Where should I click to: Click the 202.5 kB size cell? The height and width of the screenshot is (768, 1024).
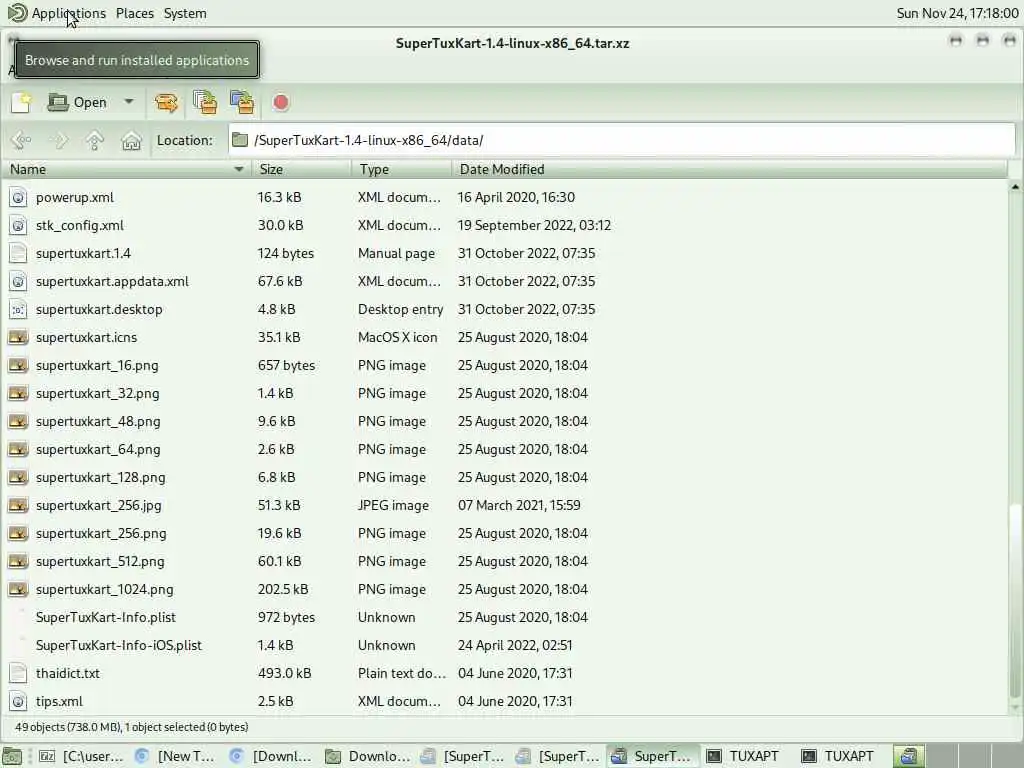283,590
